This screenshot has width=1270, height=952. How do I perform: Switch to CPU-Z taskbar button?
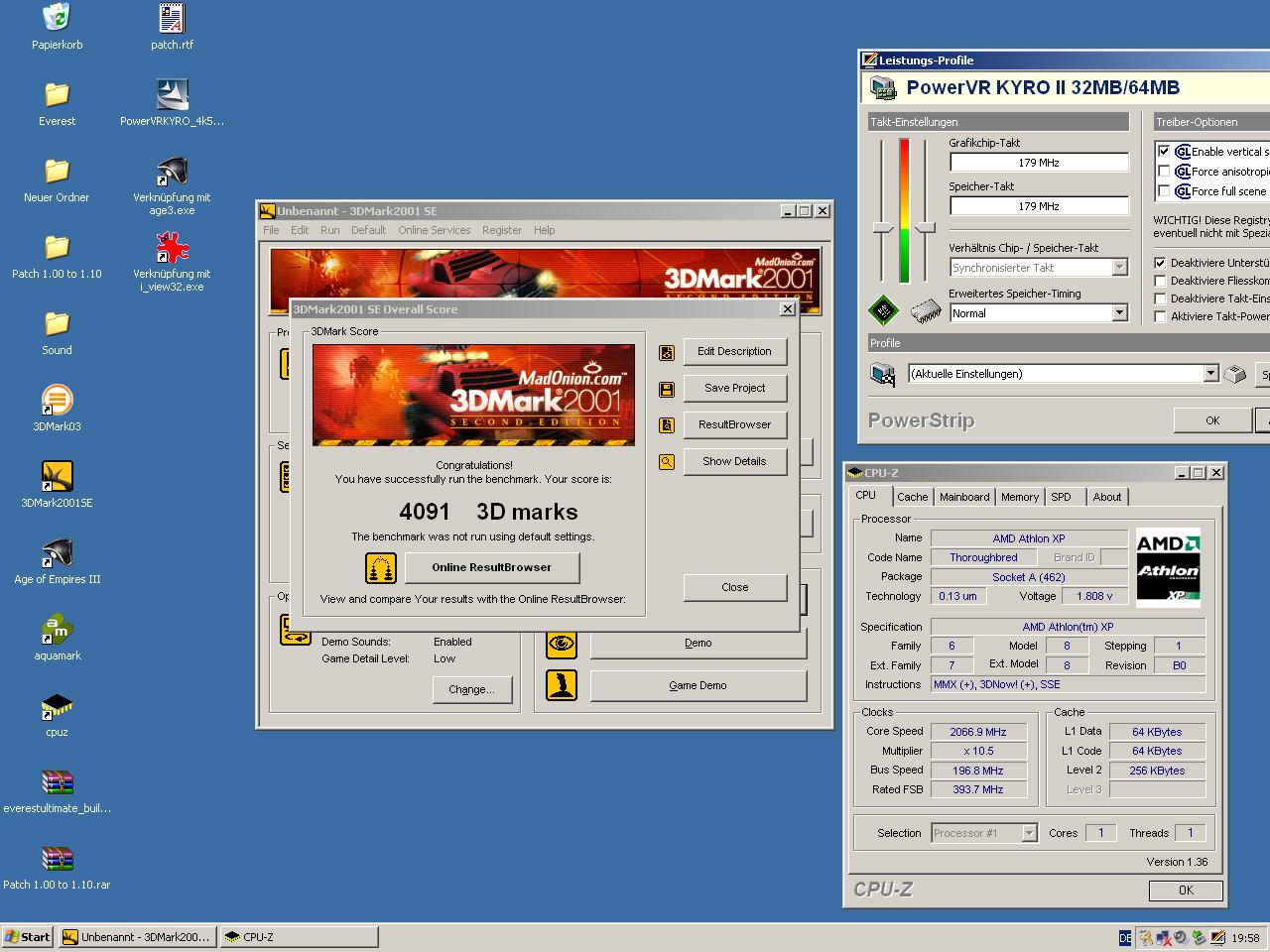pyautogui.click(x=300, y=937)
